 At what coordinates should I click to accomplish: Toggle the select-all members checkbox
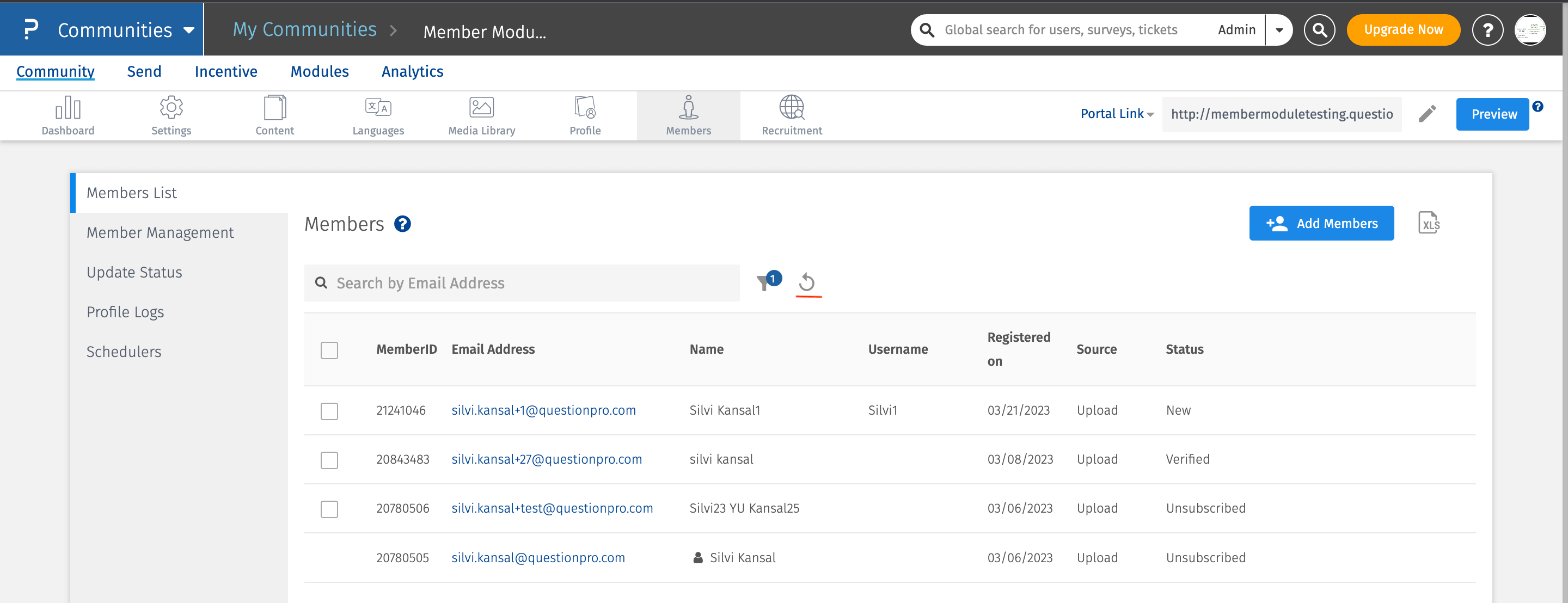point(329,350)
